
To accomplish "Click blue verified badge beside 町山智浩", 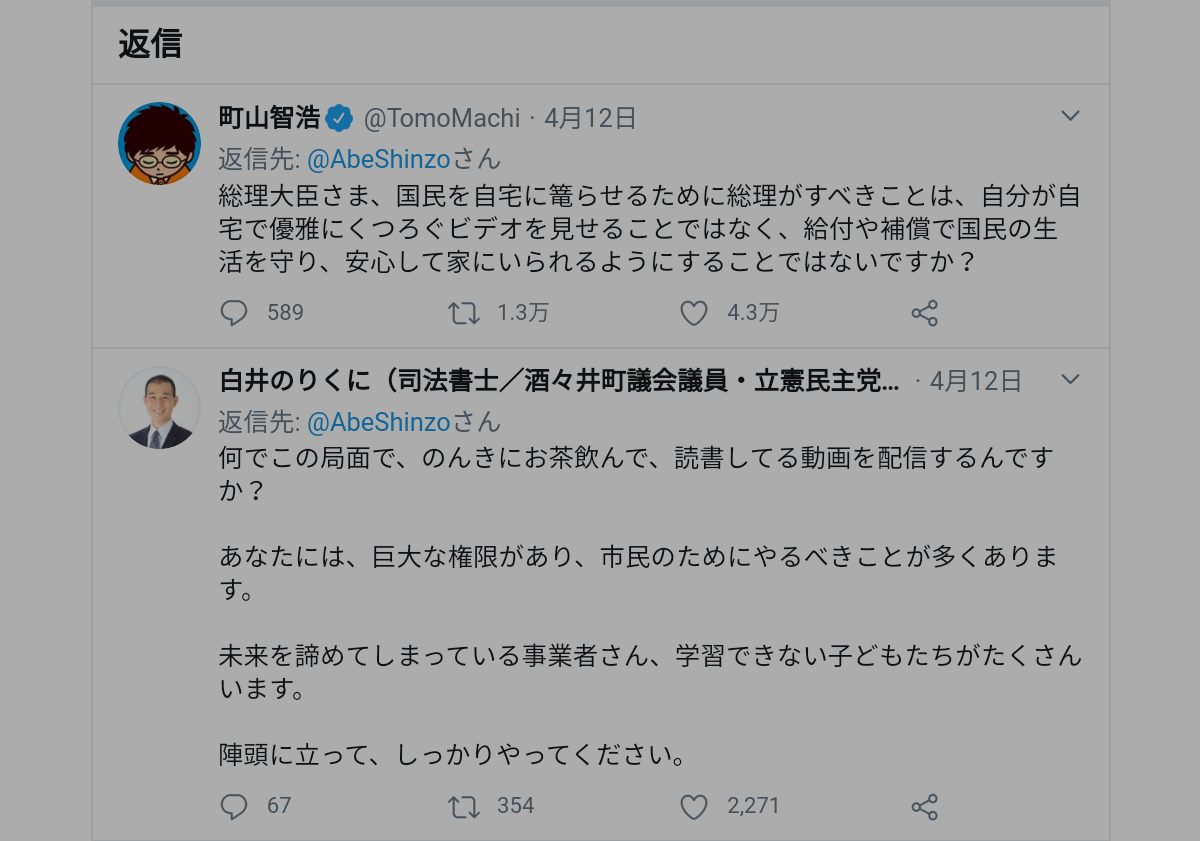I will coord(340,118).
